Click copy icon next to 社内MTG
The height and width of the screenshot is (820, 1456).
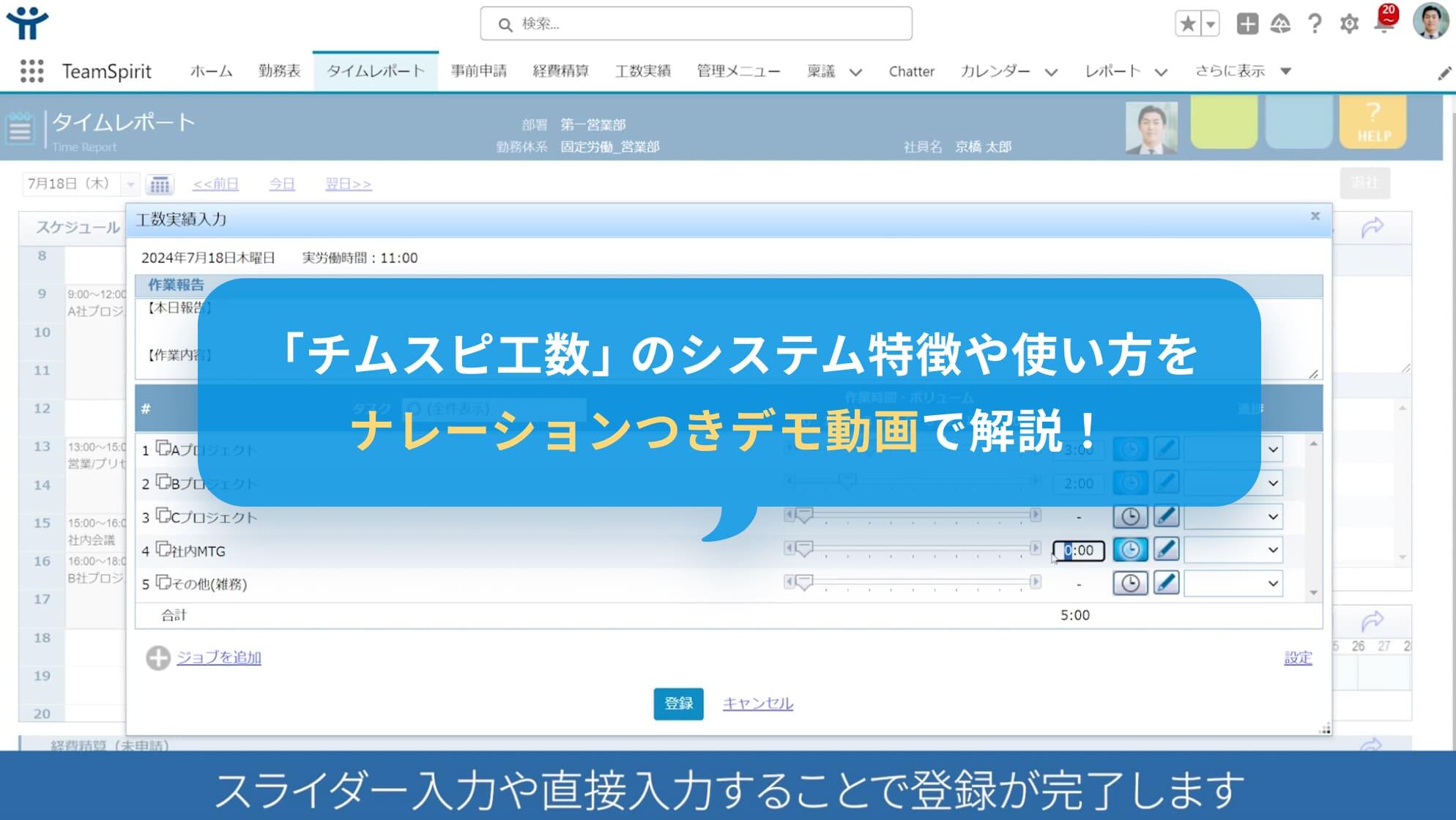pos(163,548)
